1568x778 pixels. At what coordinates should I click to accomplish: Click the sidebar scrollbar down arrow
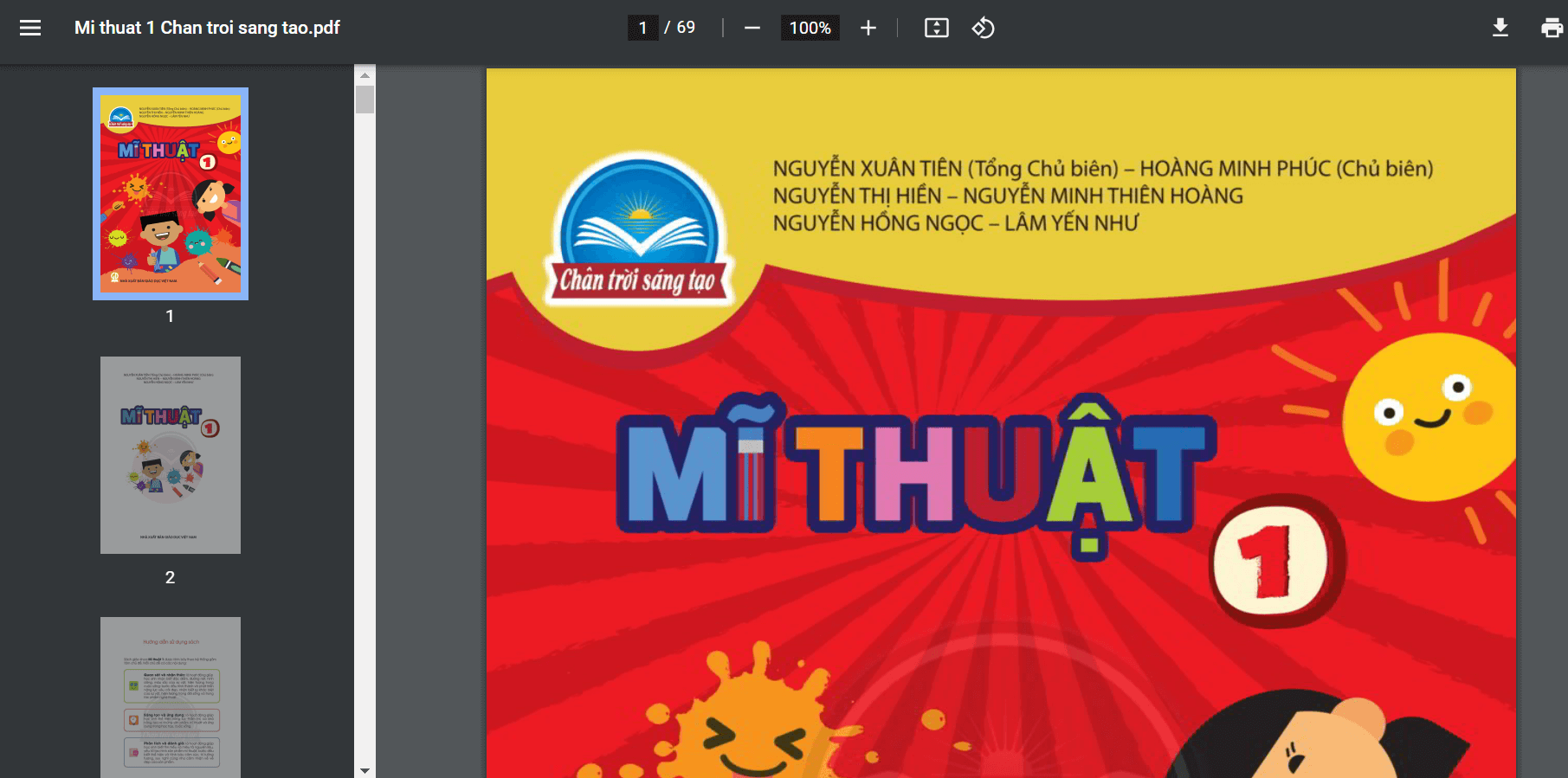[365, 769]
